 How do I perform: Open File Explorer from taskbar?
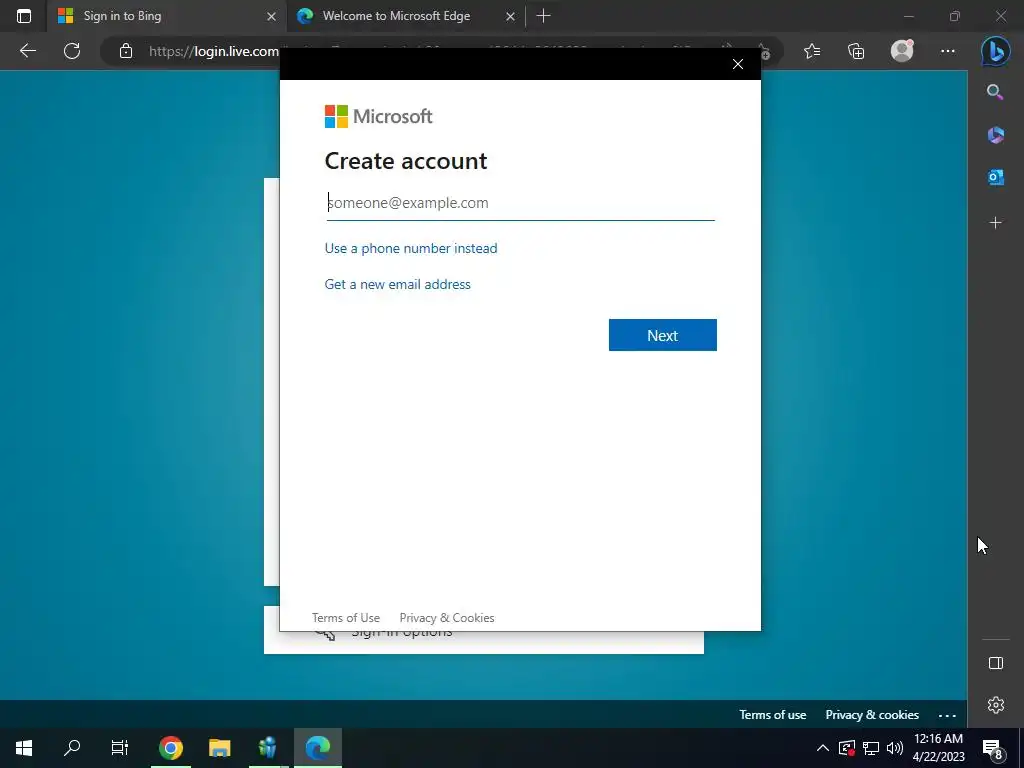(x=219, y=748)
